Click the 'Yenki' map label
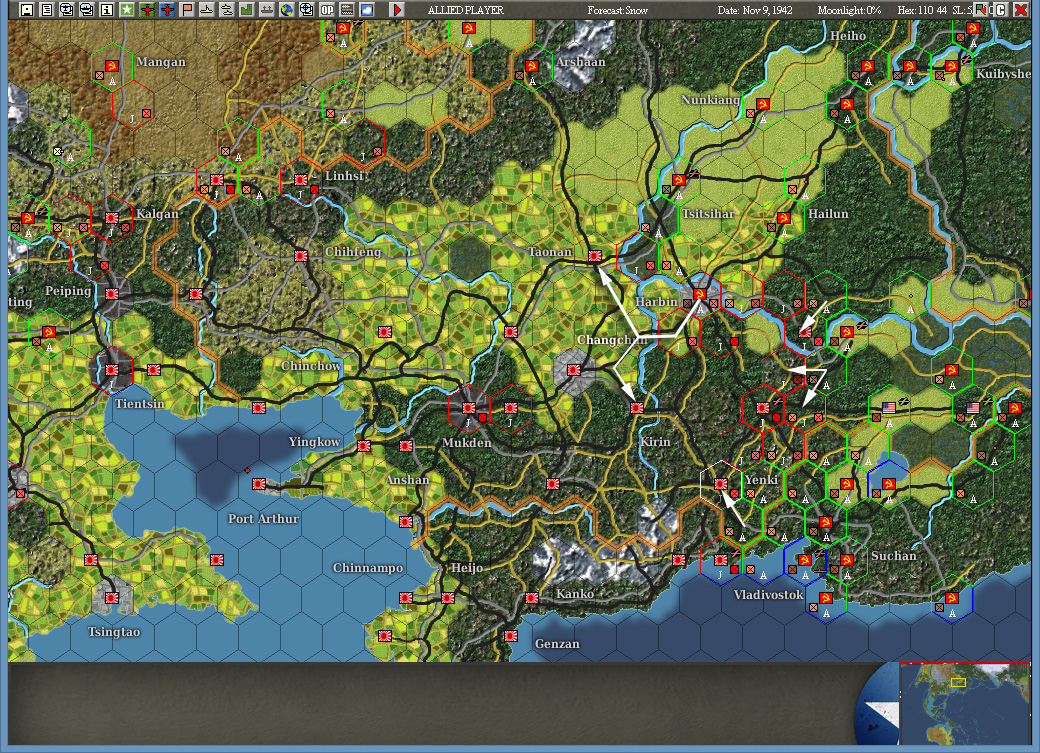1040x753 pixels. (x=761, y=480)
